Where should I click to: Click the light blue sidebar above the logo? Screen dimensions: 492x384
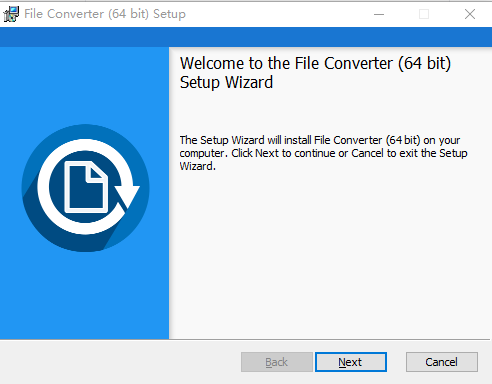point(85,85)
